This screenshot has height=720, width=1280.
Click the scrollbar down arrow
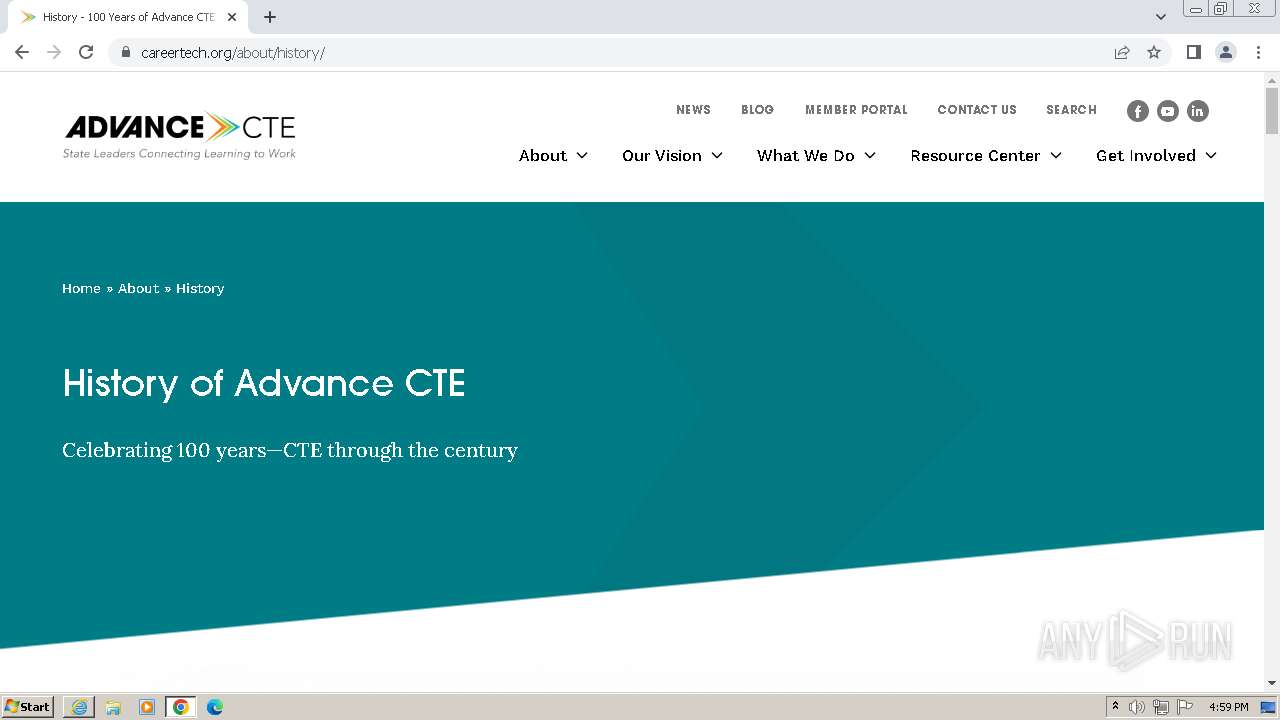pos(1272,683)
